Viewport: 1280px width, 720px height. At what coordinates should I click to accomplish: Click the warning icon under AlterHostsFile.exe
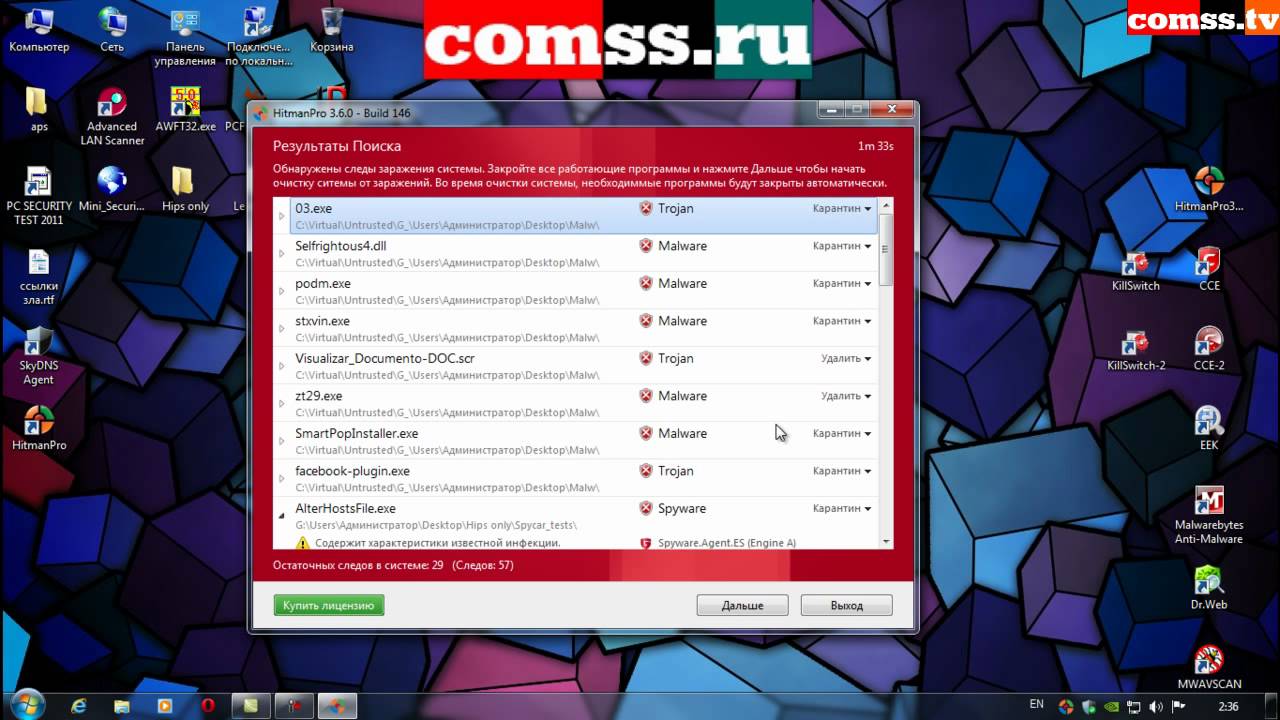pos(302,543)
